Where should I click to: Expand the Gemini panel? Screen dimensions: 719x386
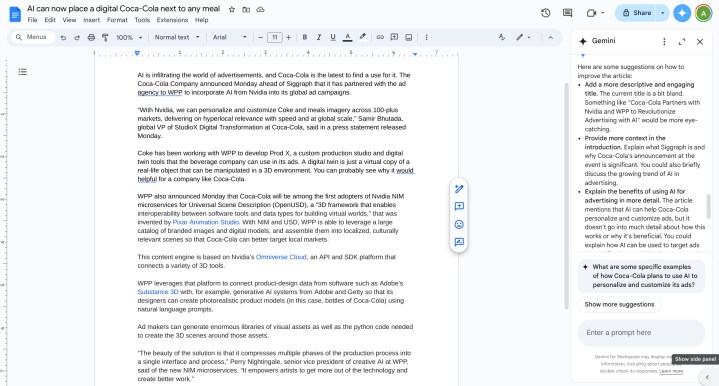(x=682, y=42)
